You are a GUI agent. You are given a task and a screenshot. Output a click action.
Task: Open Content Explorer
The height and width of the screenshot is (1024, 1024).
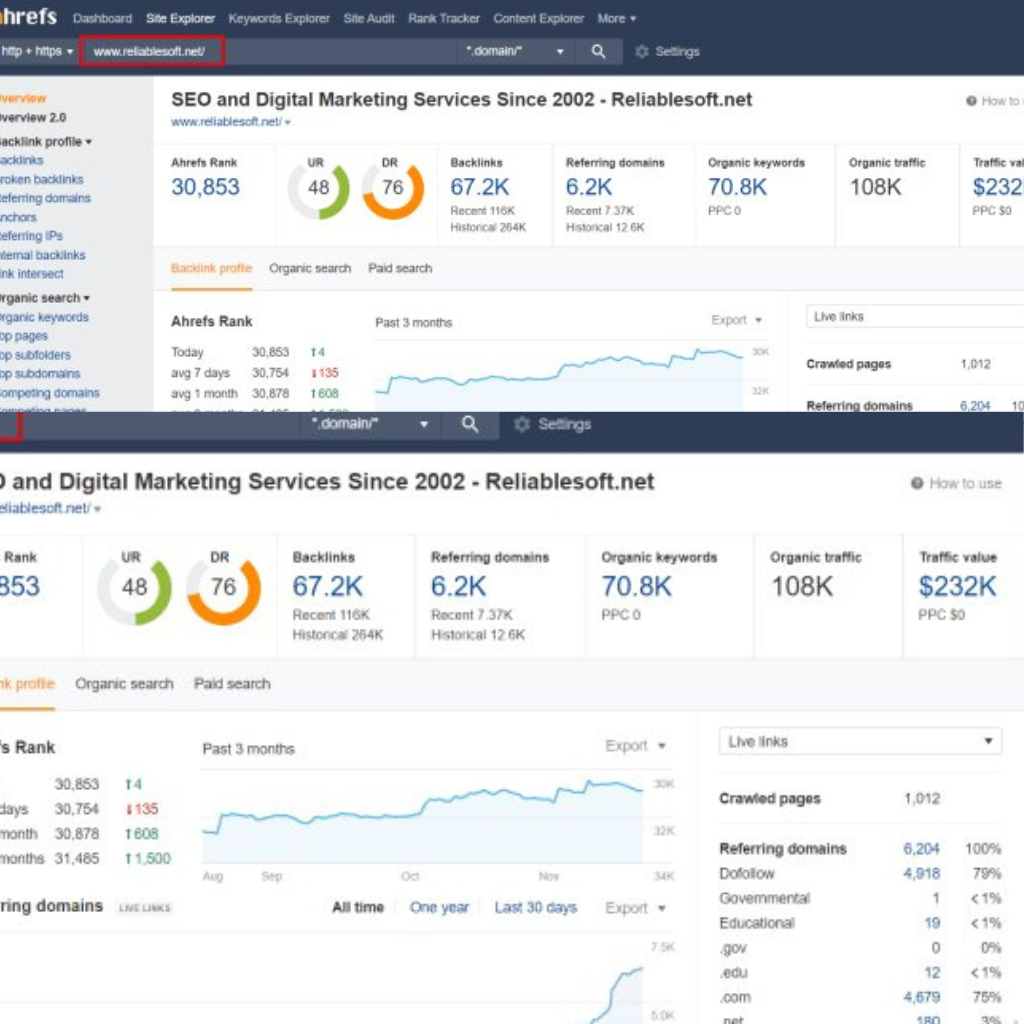click(x=539, y=19)
